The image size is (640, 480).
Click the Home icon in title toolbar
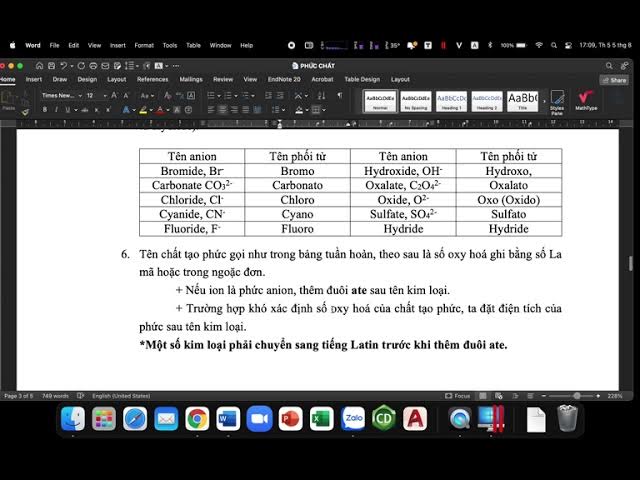pos(39,66)
